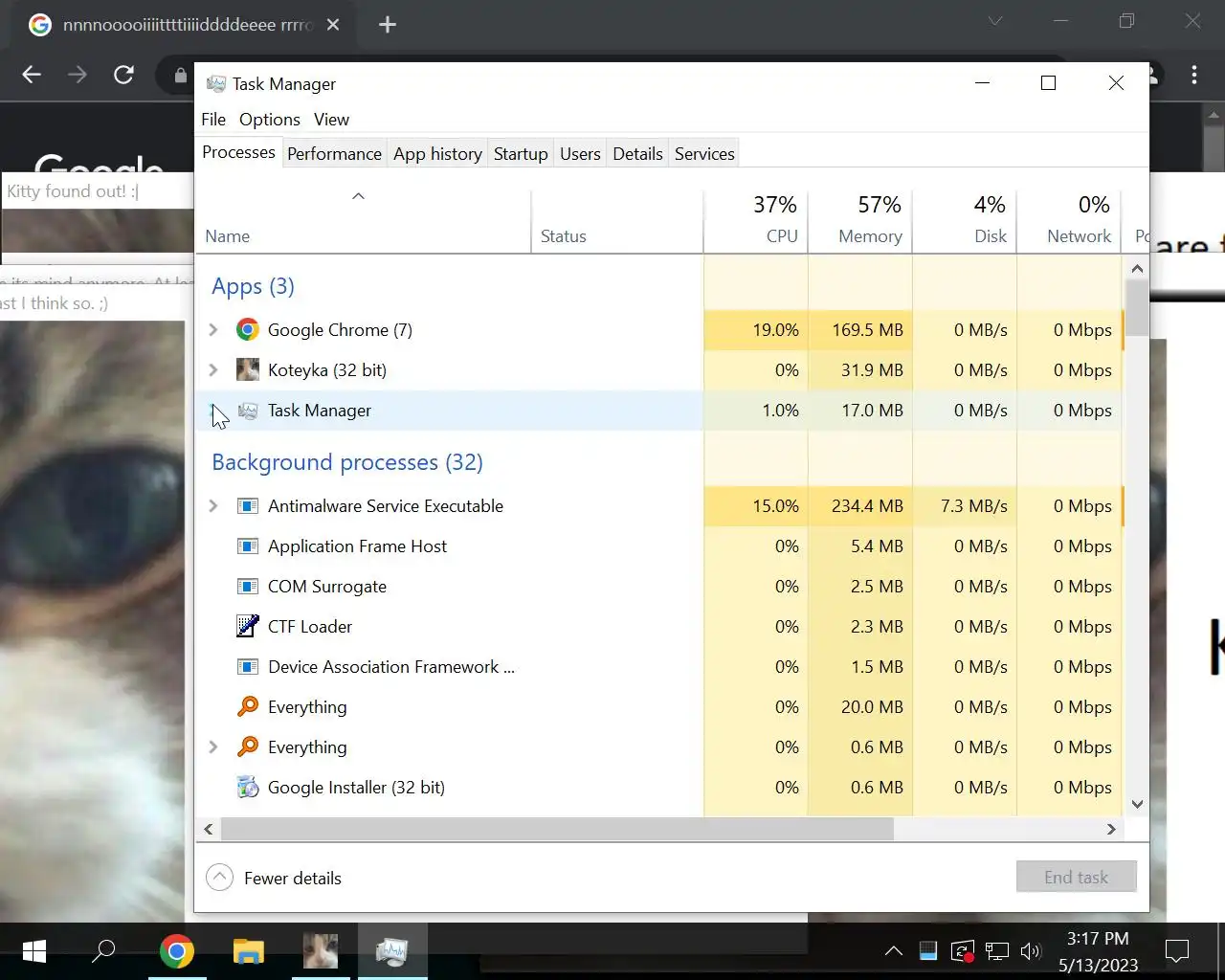The height and width of the screenshot is (980, 1225).
Task: Switch to the Startup tab
Action: point(521,154)
